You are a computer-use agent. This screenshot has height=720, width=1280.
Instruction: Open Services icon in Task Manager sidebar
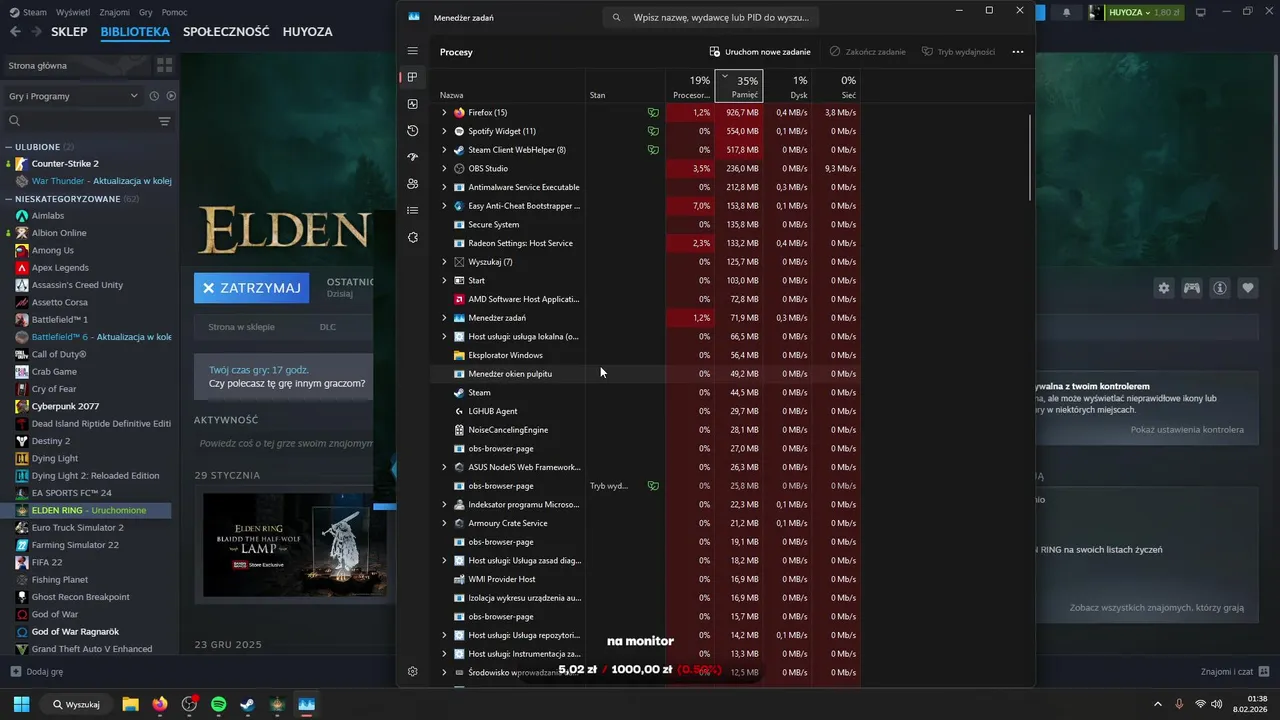[x=413, y=237]
